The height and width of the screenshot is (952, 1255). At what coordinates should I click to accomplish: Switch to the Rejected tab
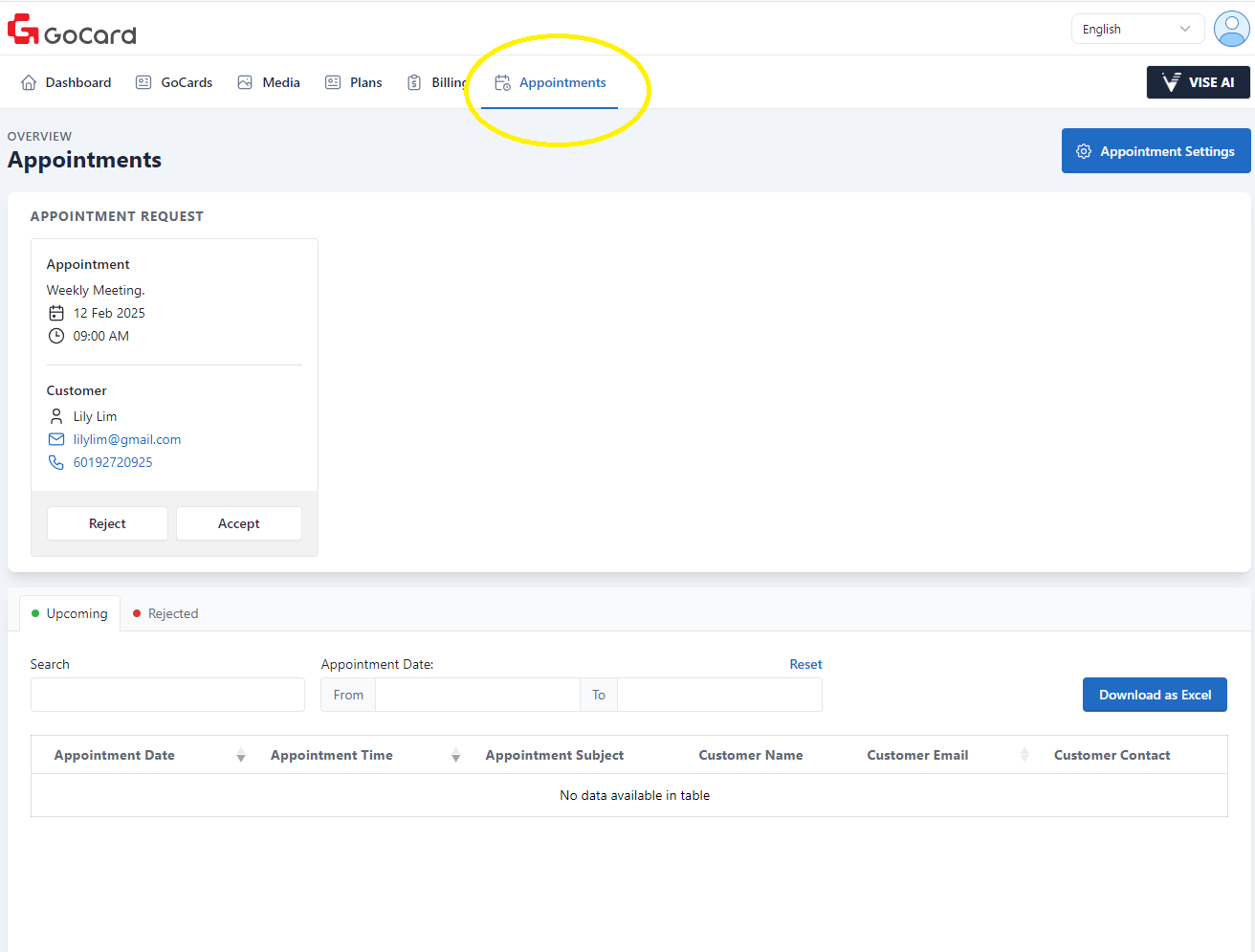[x=165, y=613]
